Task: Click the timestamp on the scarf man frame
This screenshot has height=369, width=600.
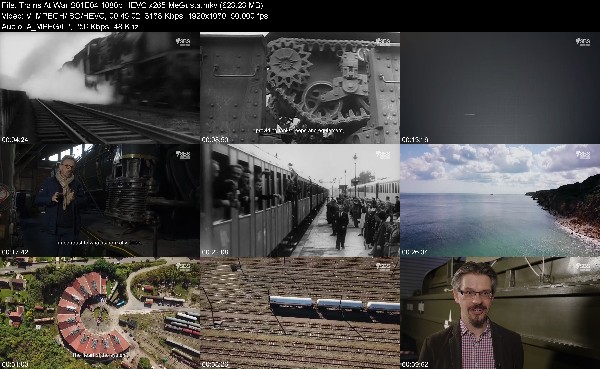Action: (x=15, y=252)
